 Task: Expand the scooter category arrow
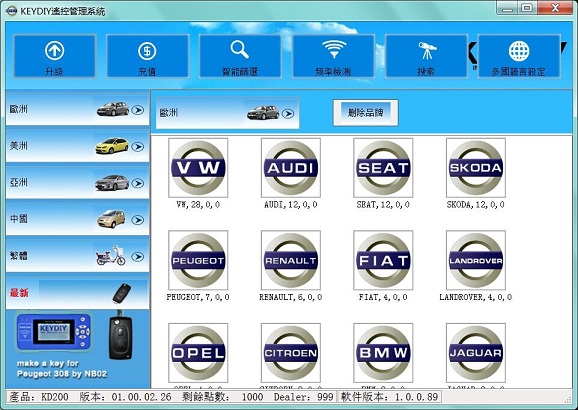coord(138,257)
